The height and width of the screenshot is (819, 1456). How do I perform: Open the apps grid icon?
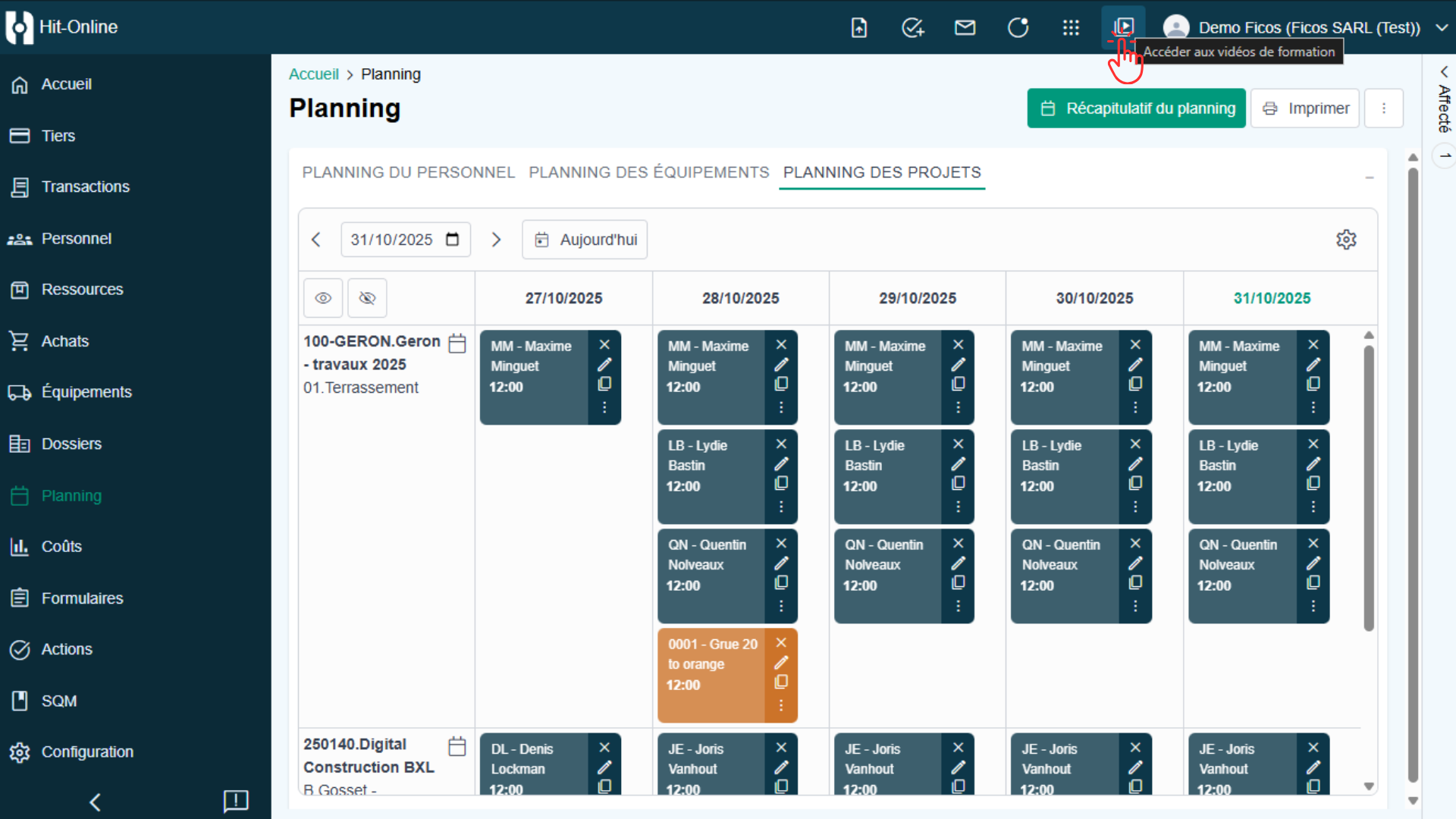(1071, 28)
